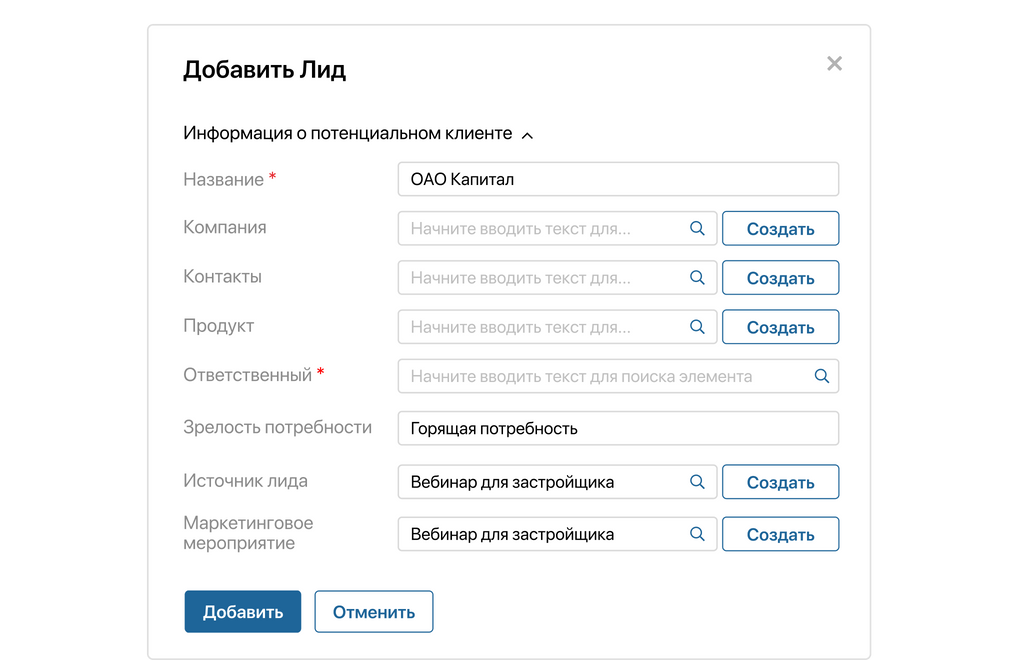Click Создать for Маркетинговое мероприятие

coord(780,533)
